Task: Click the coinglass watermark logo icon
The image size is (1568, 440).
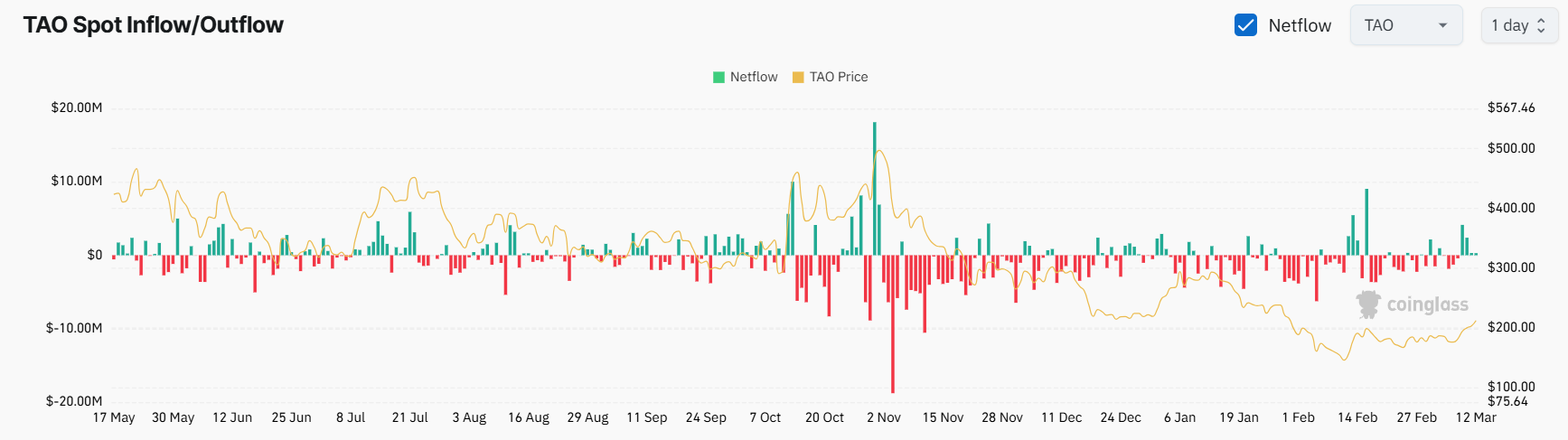Action: pos(1368,304)
